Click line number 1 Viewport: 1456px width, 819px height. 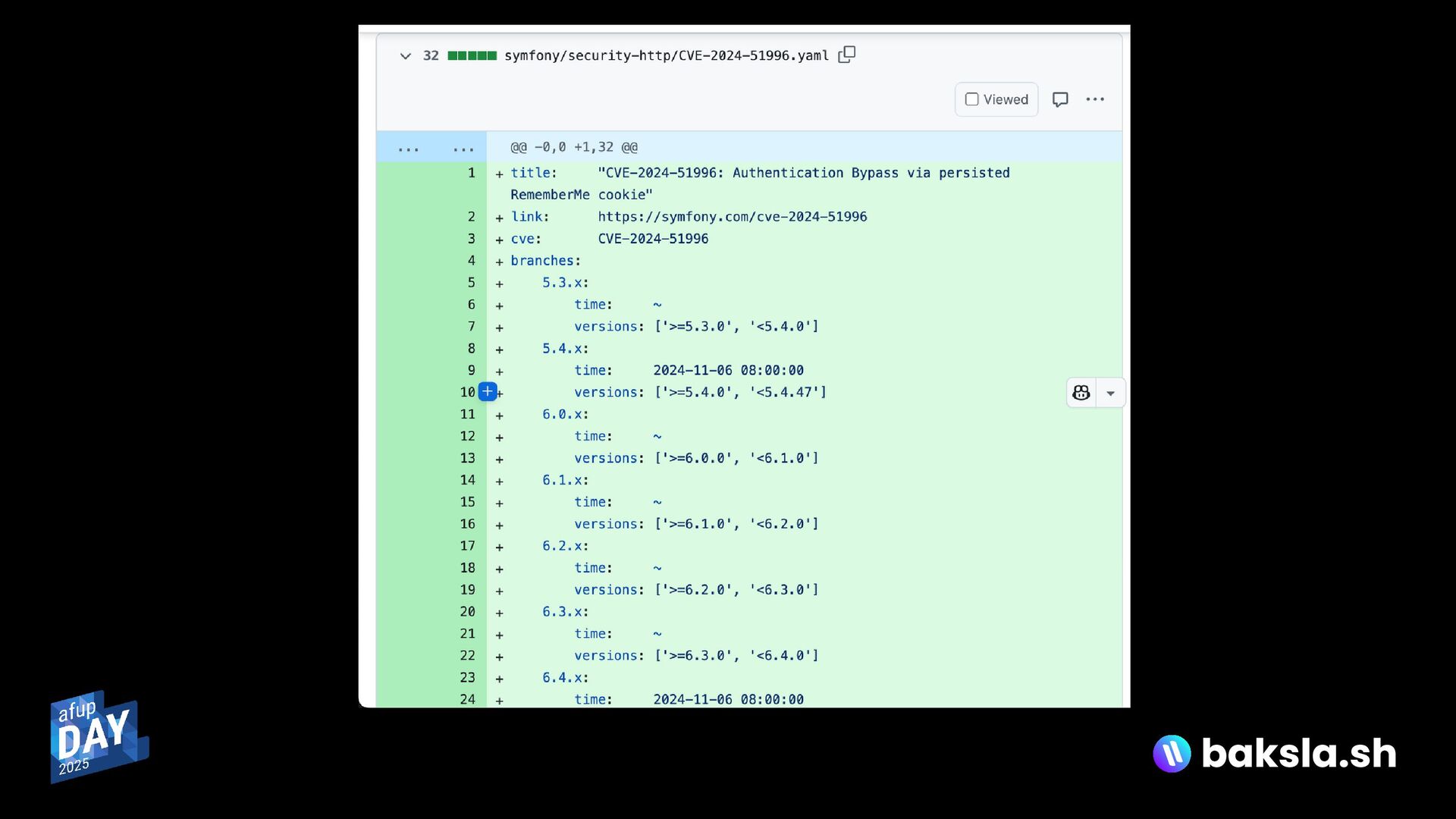[472, 173]
